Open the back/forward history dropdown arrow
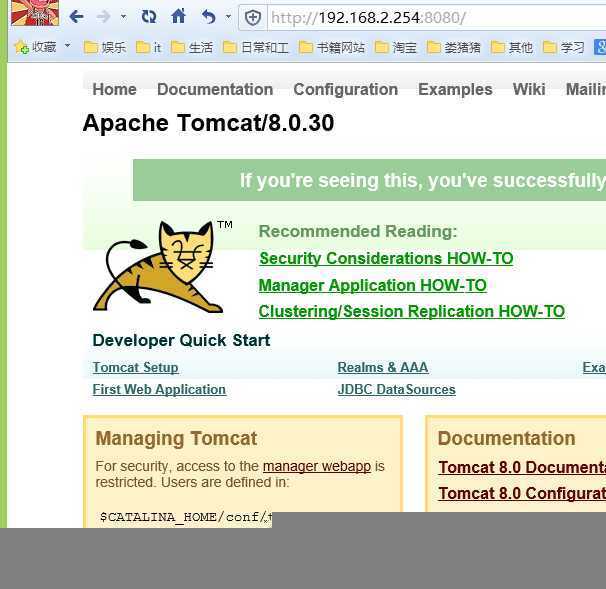The image size is (606, 589). coord(123,17)
